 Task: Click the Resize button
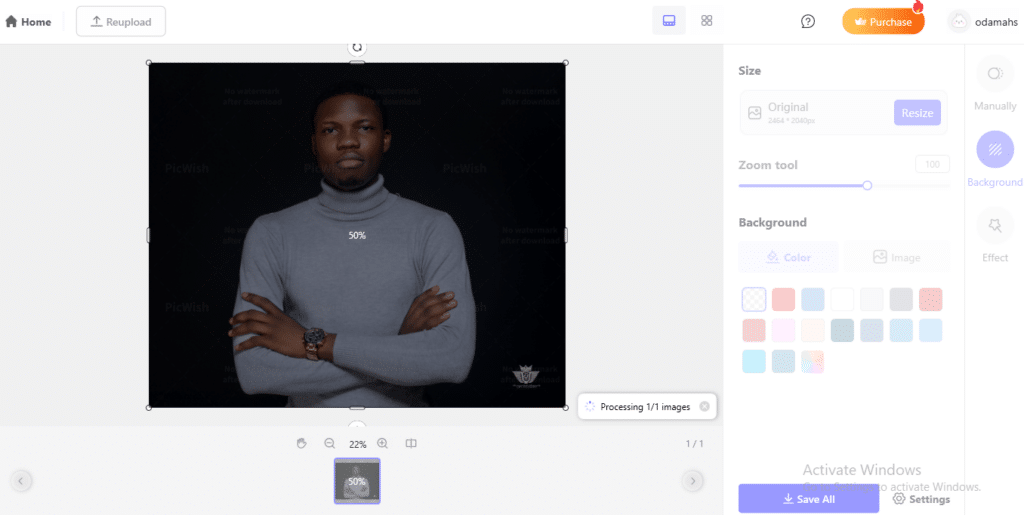coord(917,113)
